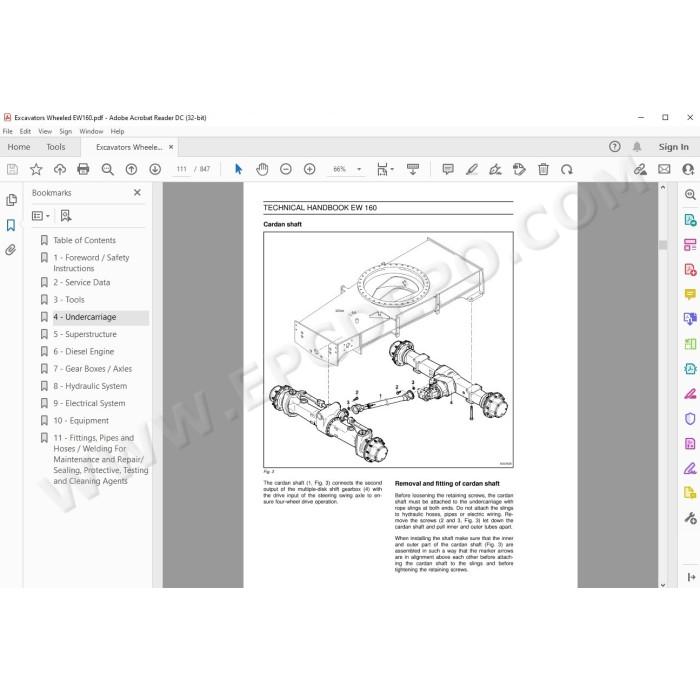Open page thumbnails panel
Screen dimensions: 700x700
(12, 200)
